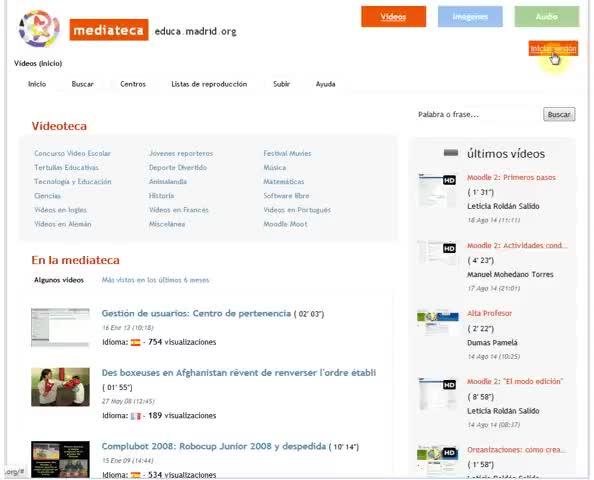
Task: Open Moodle 2: "El modo edición" video
Action: point(514,381)
